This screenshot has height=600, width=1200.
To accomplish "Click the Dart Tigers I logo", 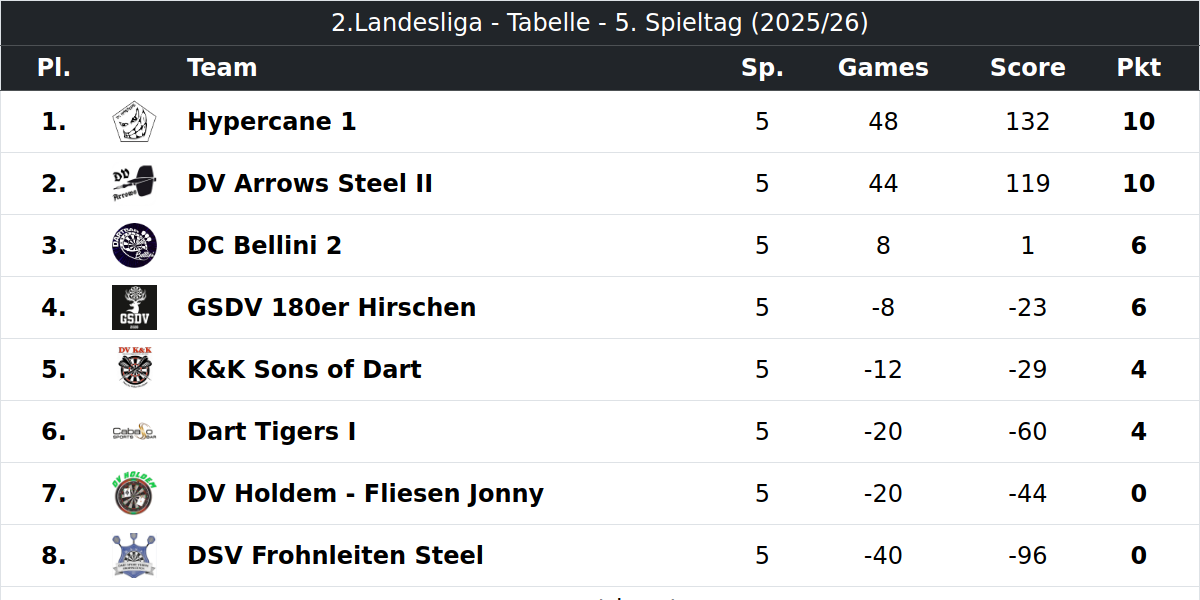I will [134, 432].
